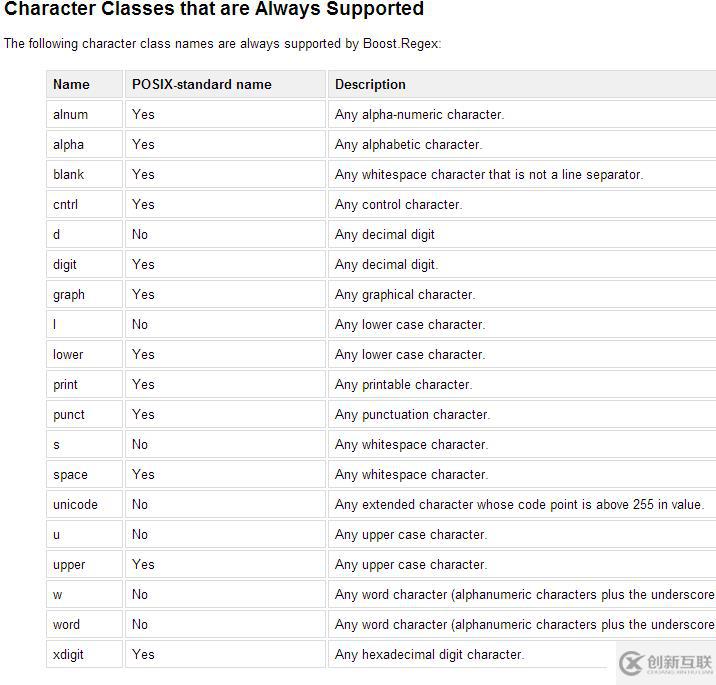Select the 'graph' class name cell
The width and height of the screenshot is (716, 685).
[84, 295]
